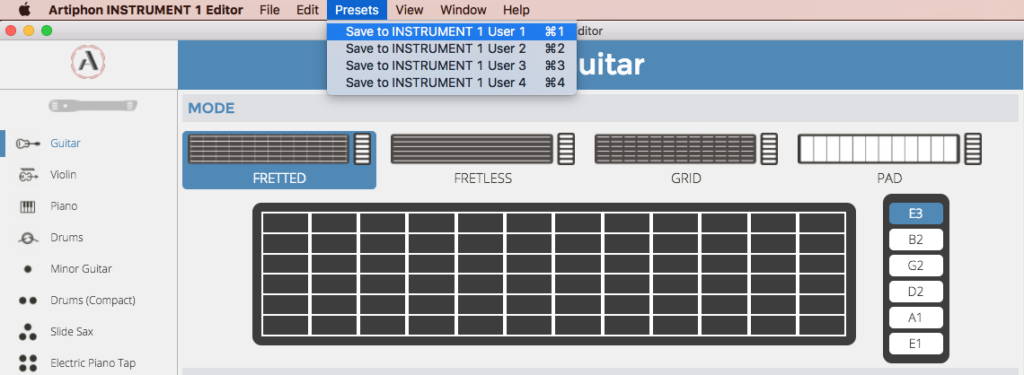Select the Electric Piano Tap four-dot icon
1024x375 pixels.
27,363
